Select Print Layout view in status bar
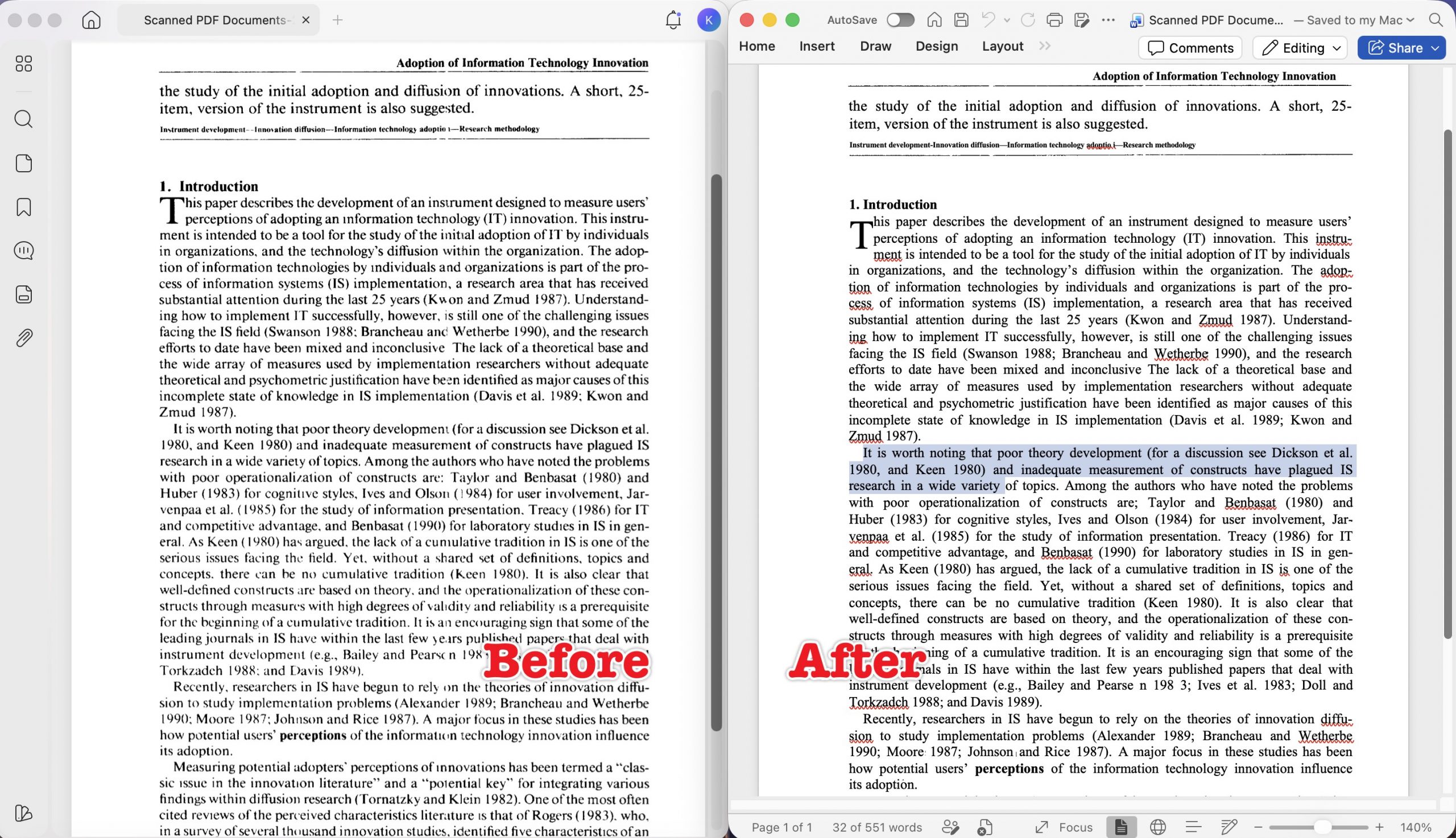 point(1120,827)
